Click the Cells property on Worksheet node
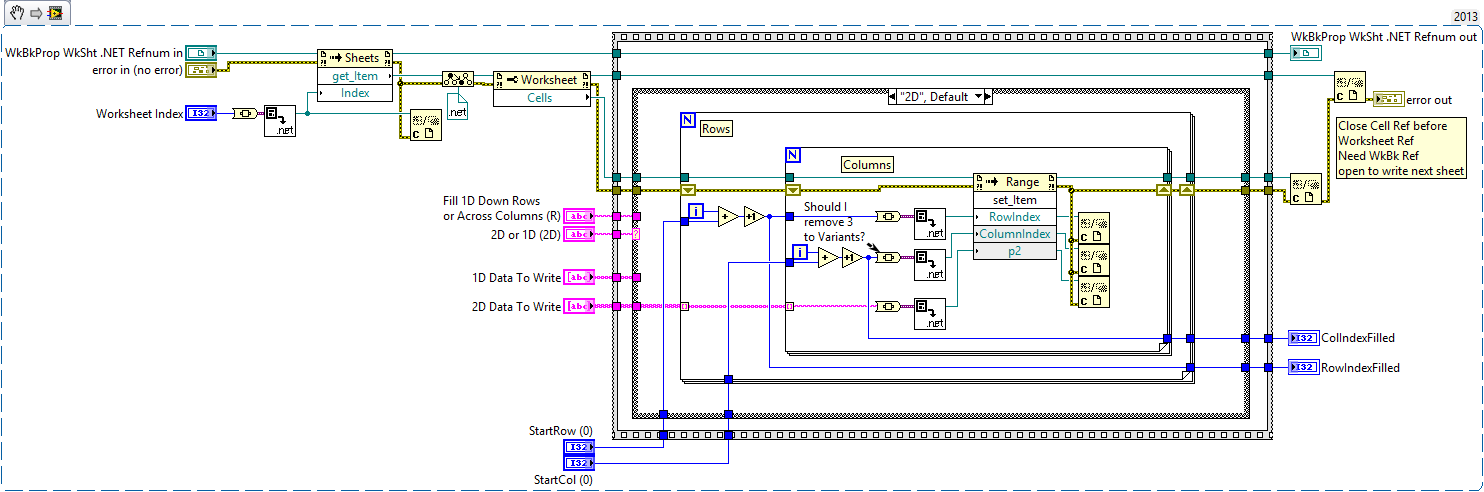 (x=541, y=97)
